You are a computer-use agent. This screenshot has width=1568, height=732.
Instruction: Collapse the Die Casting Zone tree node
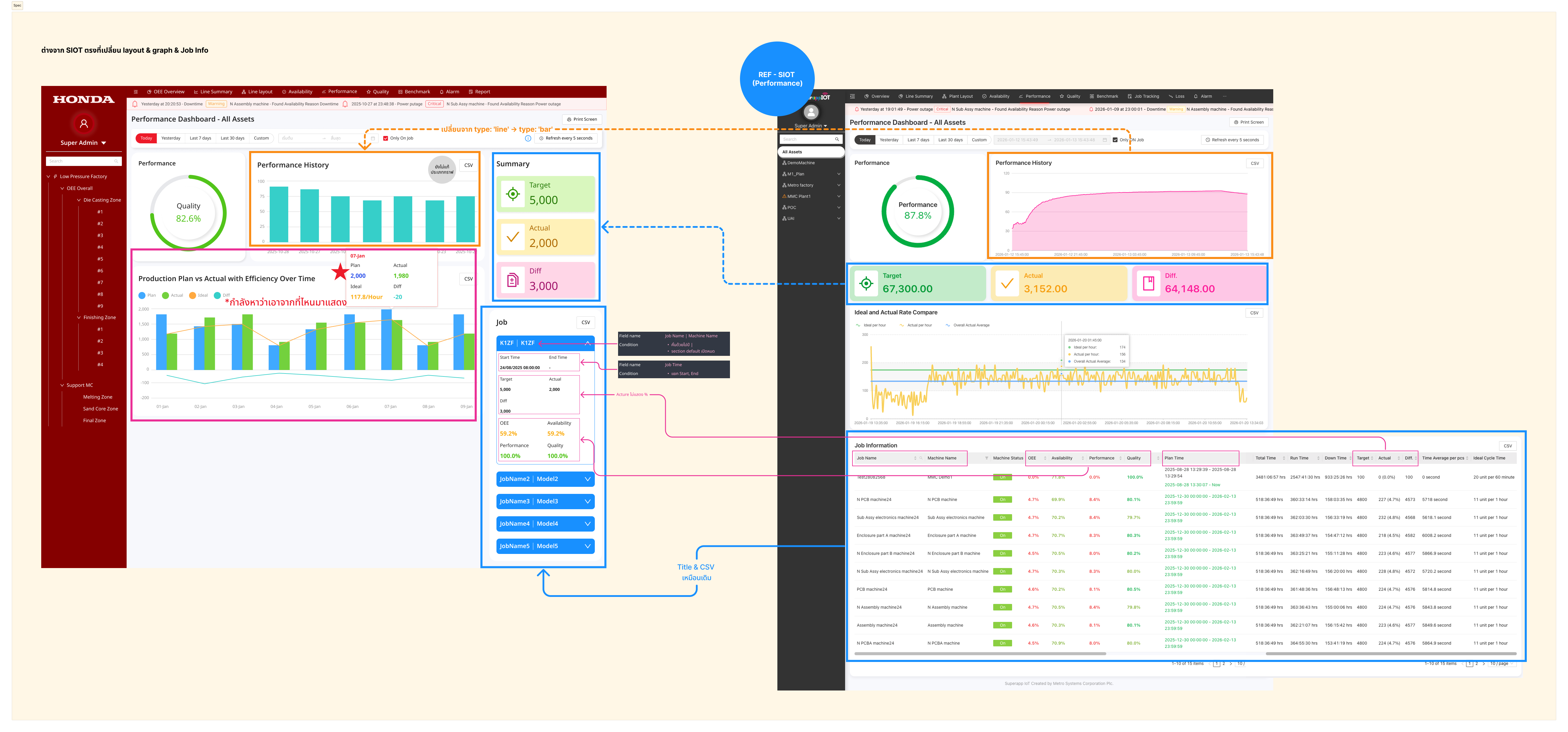(x=79, y=200)
